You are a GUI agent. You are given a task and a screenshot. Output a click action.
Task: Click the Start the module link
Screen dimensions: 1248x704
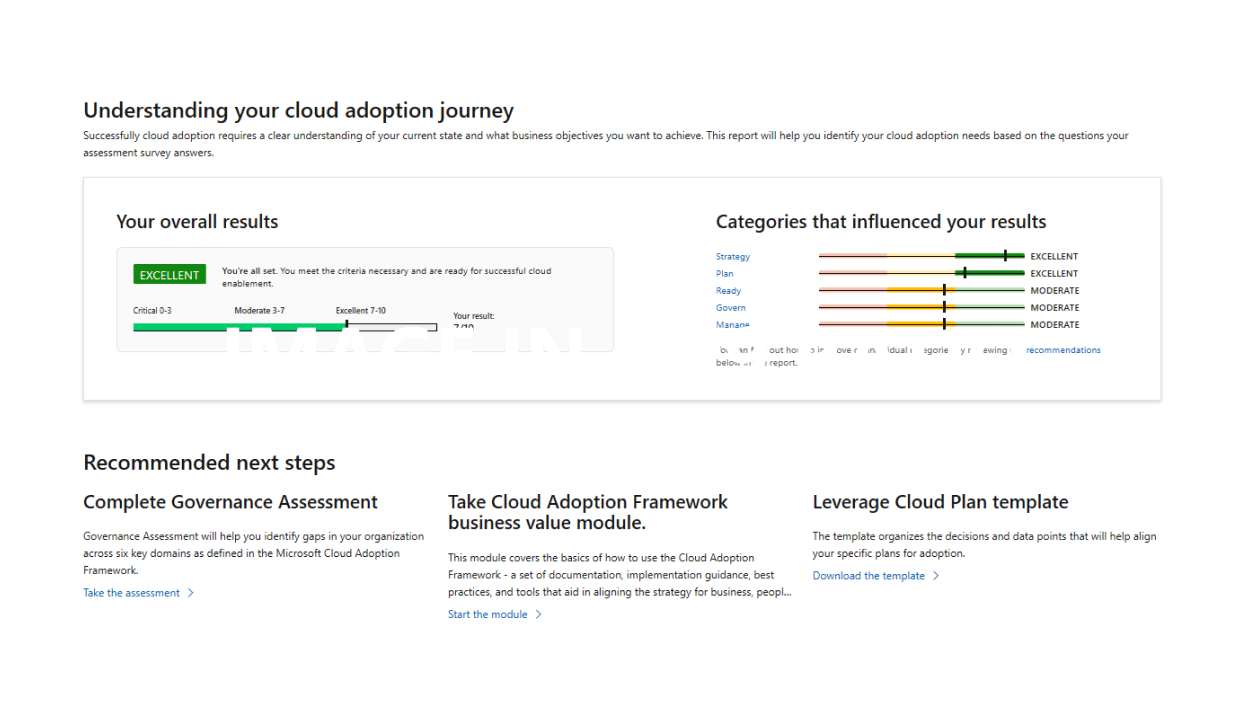(487, 615)
